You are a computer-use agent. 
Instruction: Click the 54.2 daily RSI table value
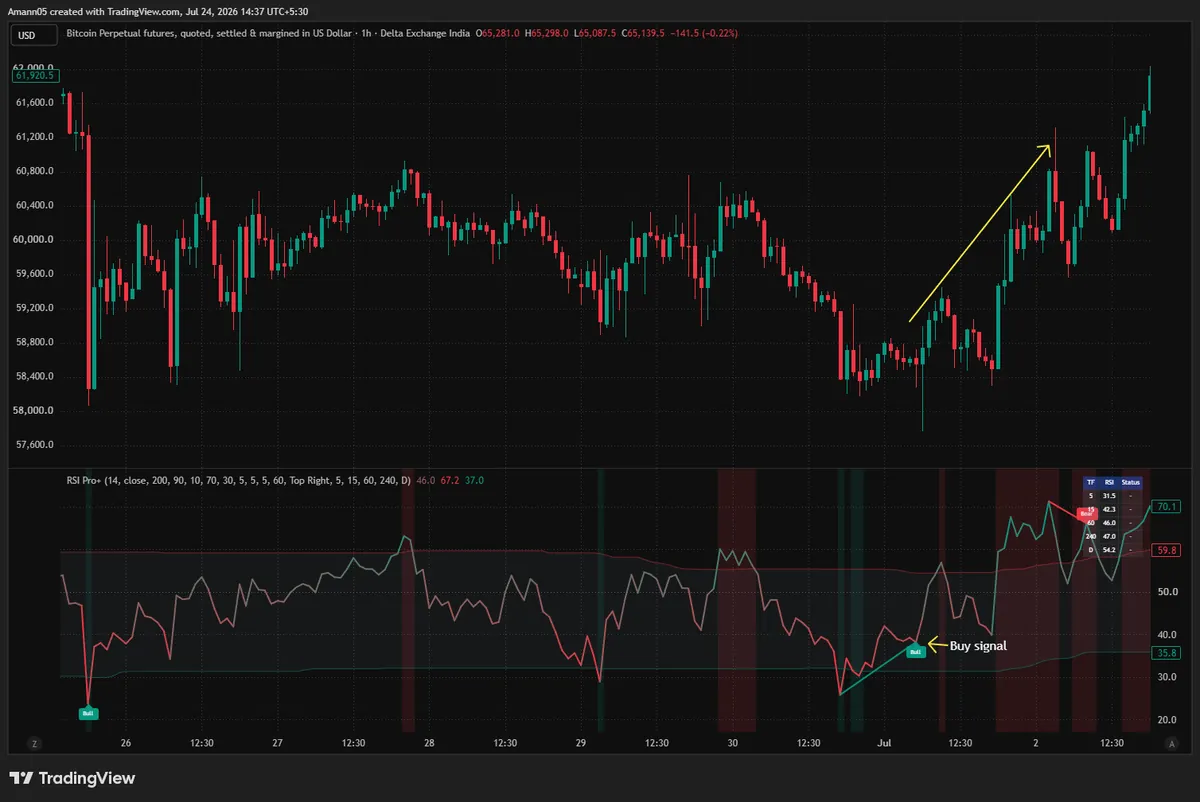click(1109, 550)
